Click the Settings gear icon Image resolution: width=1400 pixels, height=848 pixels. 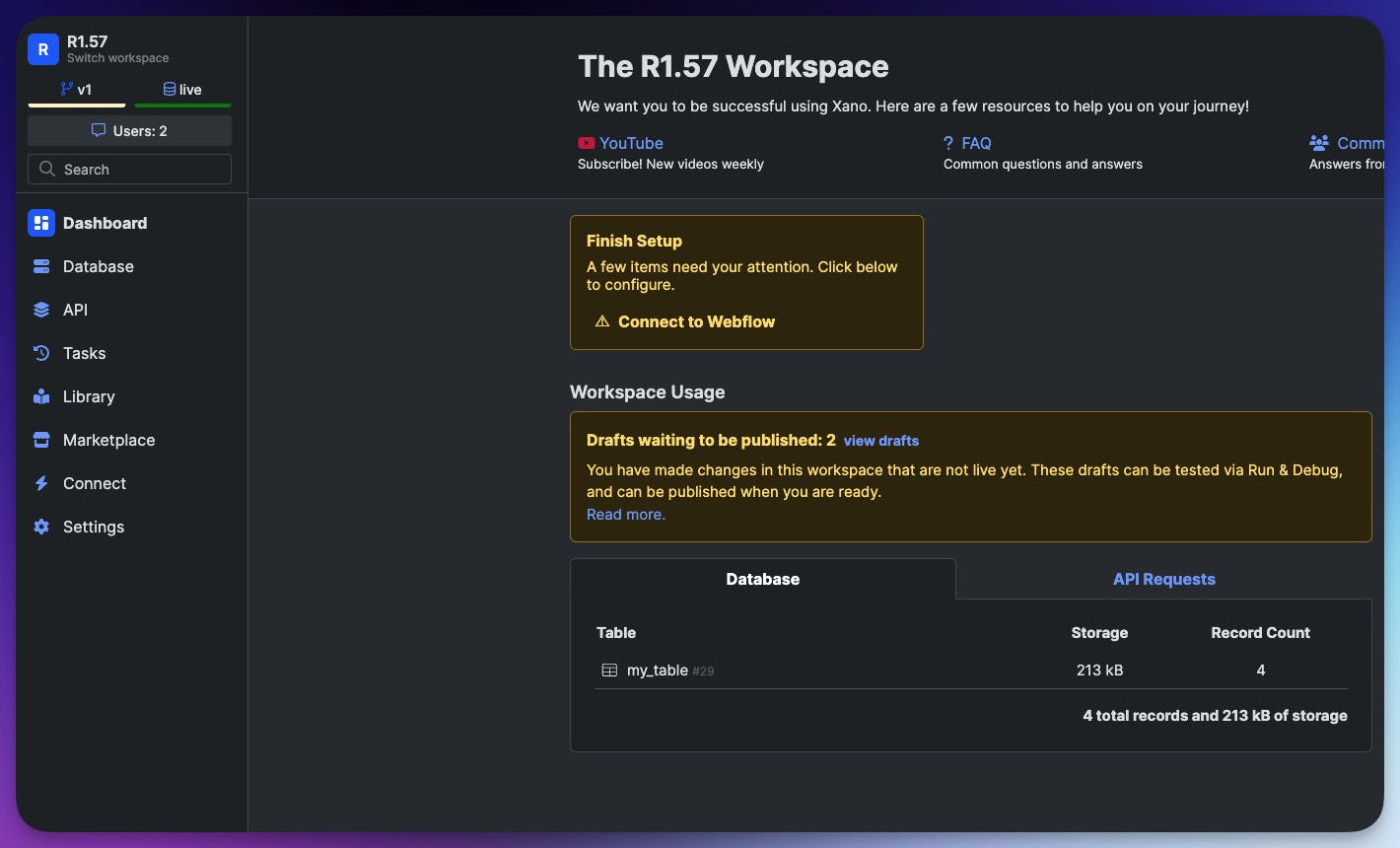point(41,527)
